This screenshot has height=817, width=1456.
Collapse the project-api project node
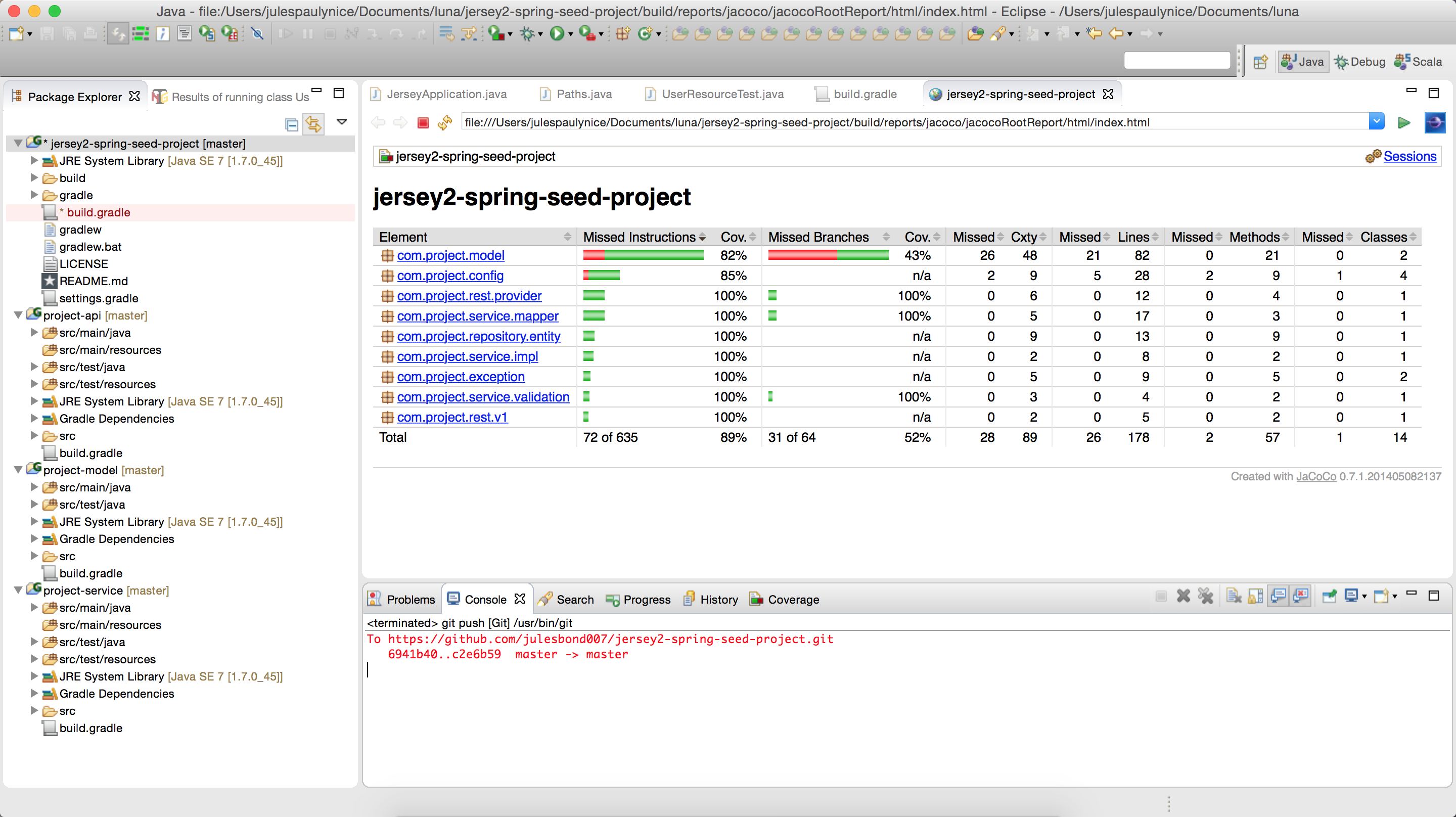click(18, 315)
